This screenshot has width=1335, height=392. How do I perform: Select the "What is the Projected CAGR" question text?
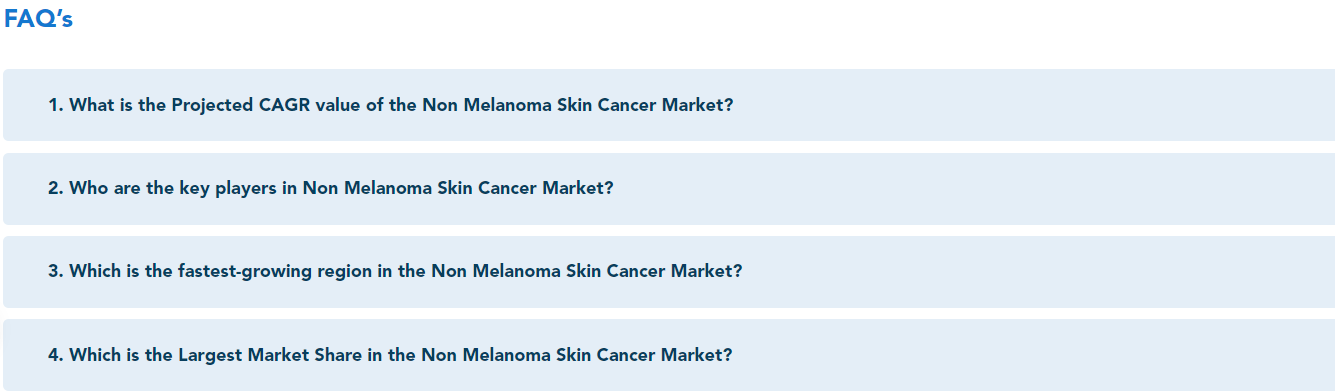pyautogui.click(x=190, y=105)
